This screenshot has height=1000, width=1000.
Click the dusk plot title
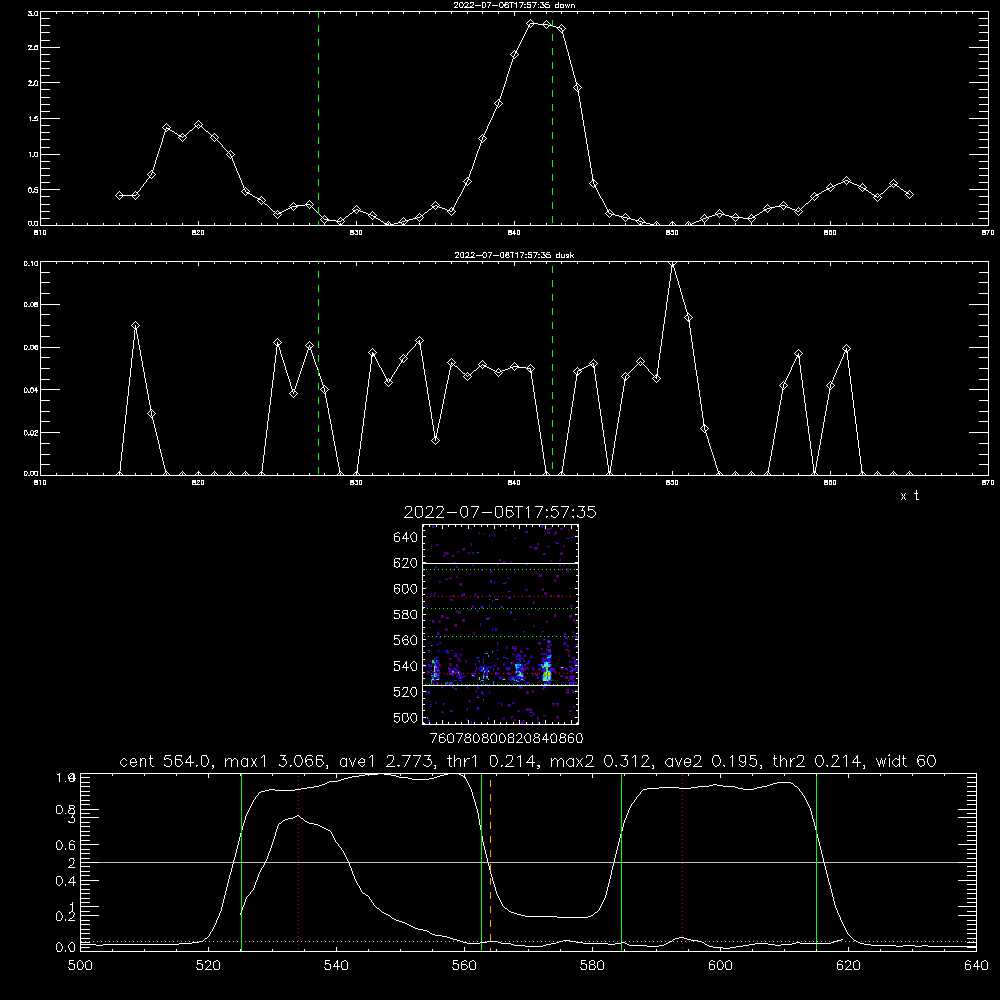click(514, 255)
